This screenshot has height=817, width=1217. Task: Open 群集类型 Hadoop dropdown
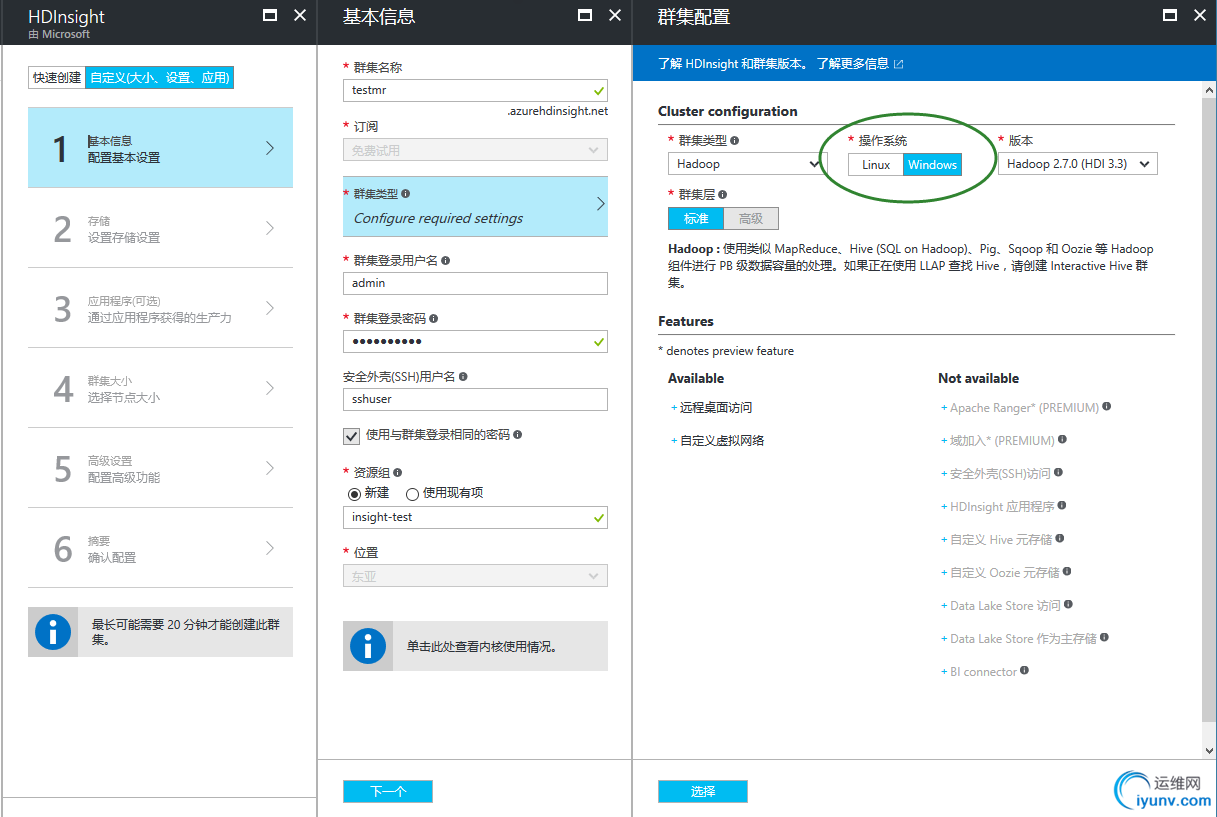tap(747, 164)
